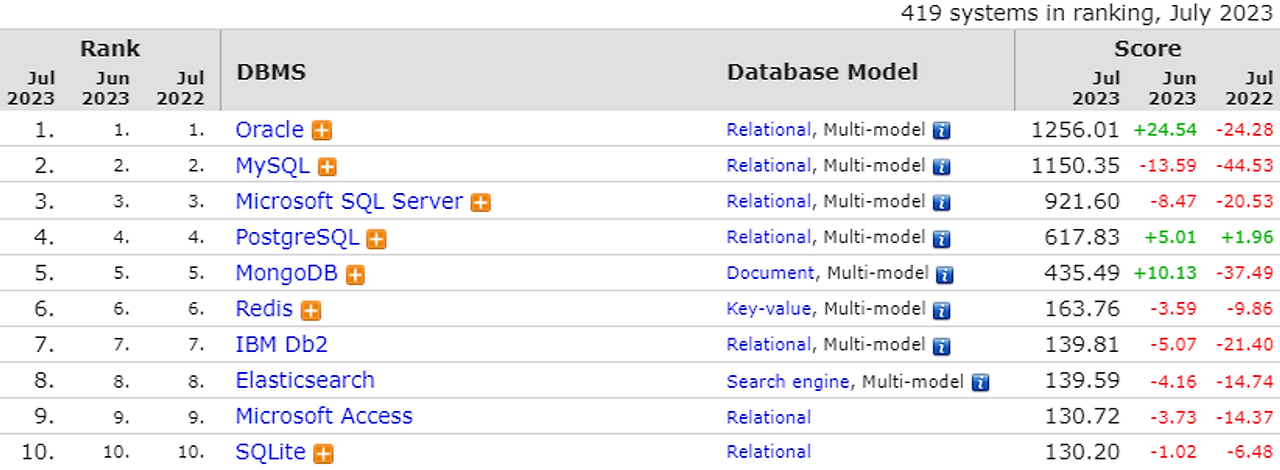Click Relational link in MySQL row

[769, 166]
